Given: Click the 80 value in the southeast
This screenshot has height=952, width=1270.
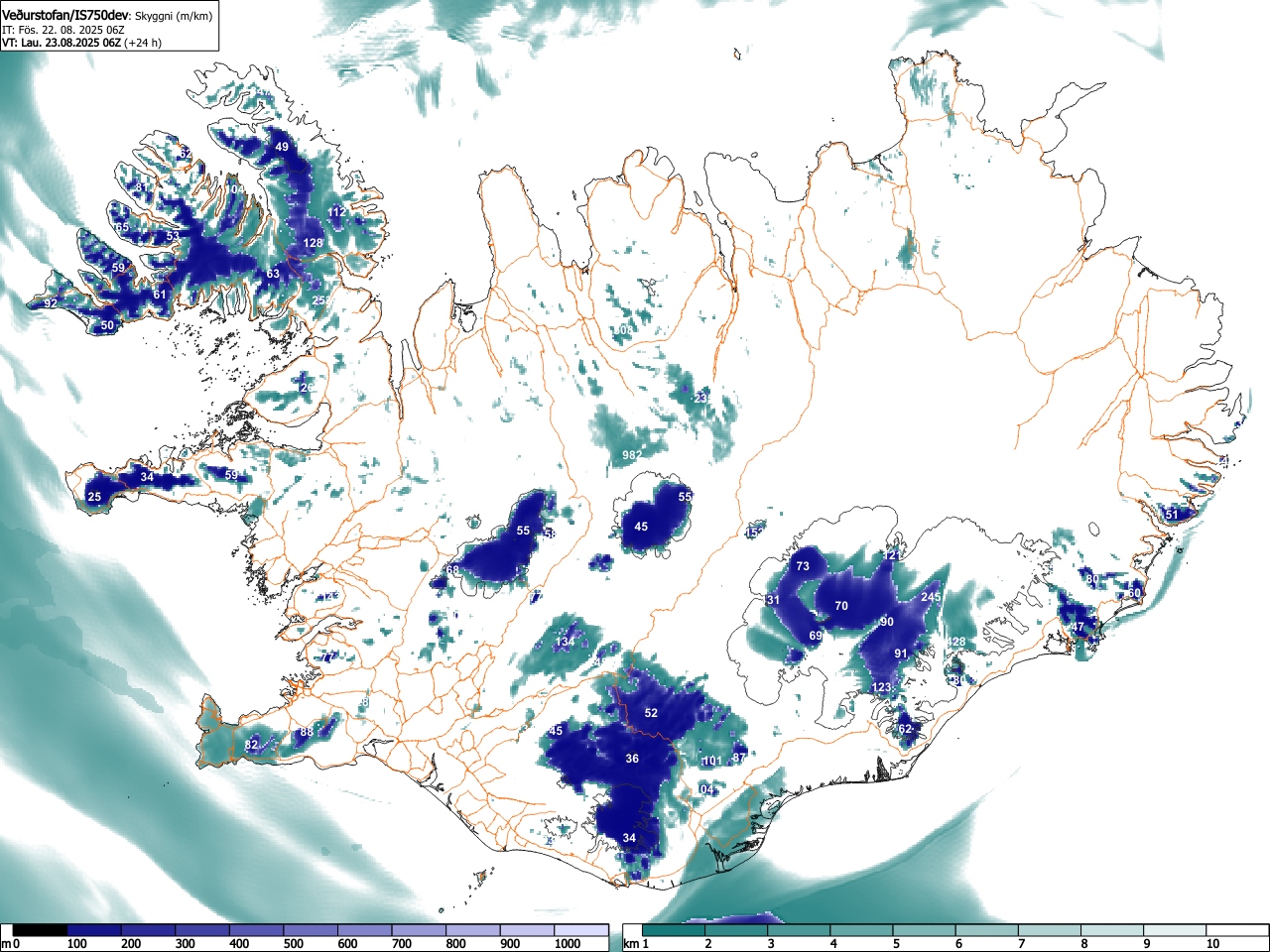Looking at the screenshot, I should pyautogui.click(x=1092, y=579).
